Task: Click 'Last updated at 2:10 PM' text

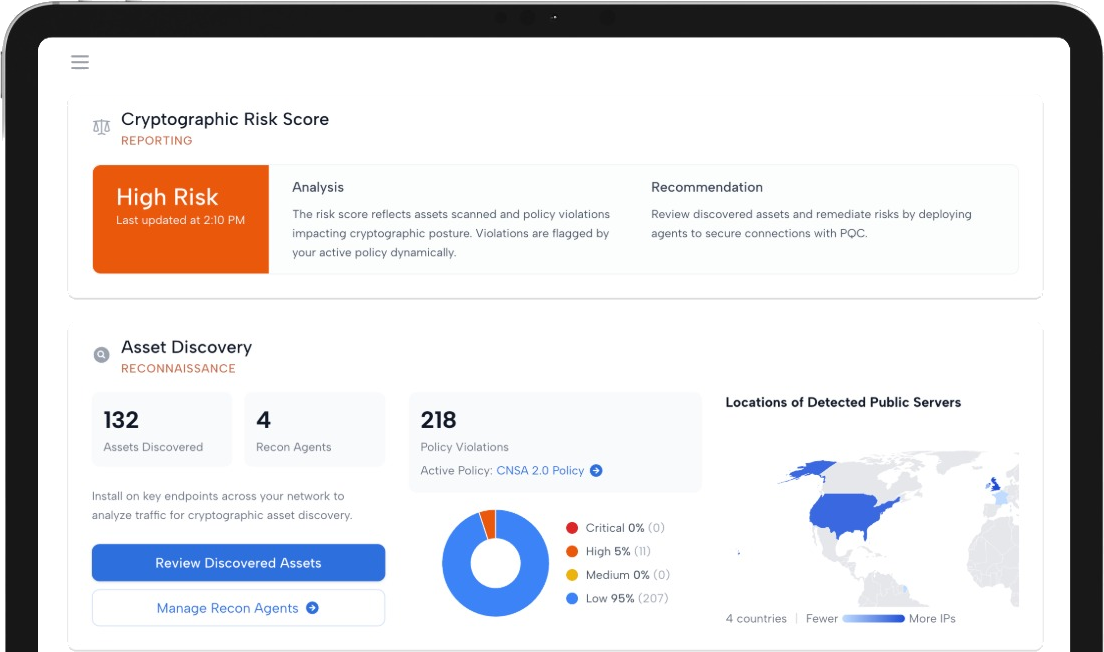Action: [180, 220]
